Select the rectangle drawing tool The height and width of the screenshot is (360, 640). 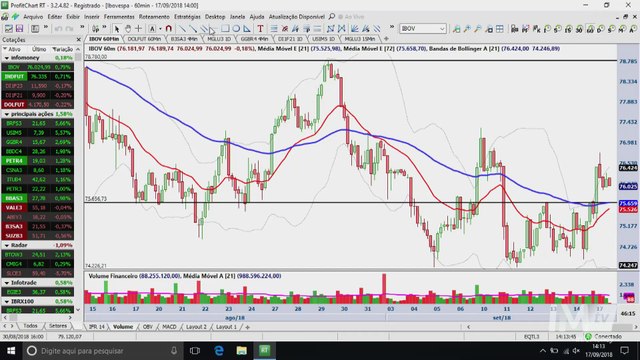pyautogui.click(x=225, y=29)
